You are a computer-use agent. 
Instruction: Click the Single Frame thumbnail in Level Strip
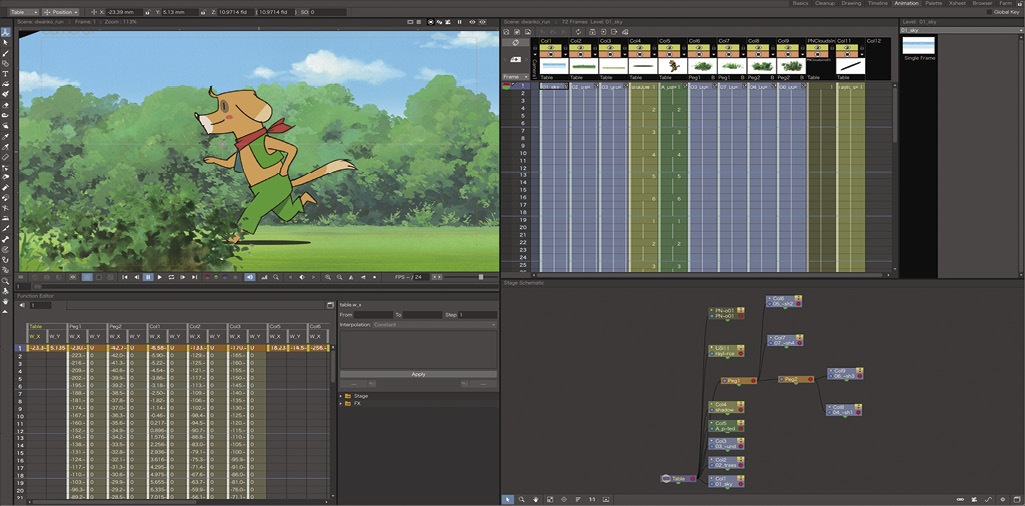[918, 46]
